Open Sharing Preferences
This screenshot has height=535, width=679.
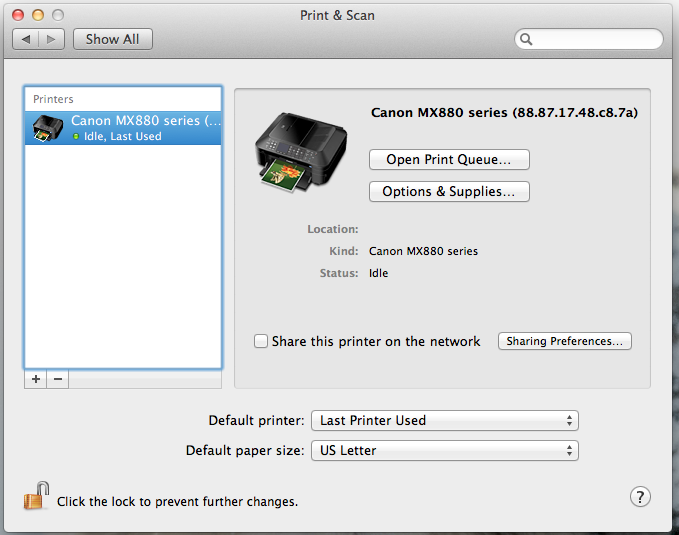tap(565, 341)
